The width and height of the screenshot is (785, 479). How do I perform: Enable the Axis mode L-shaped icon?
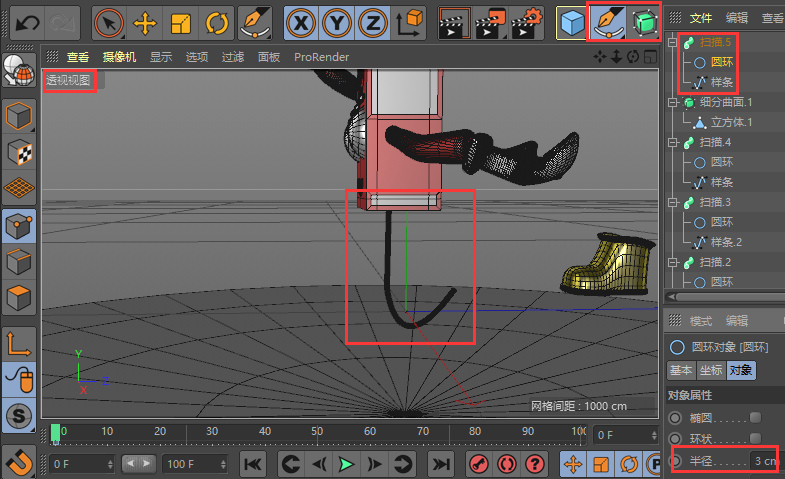point(19,343)
